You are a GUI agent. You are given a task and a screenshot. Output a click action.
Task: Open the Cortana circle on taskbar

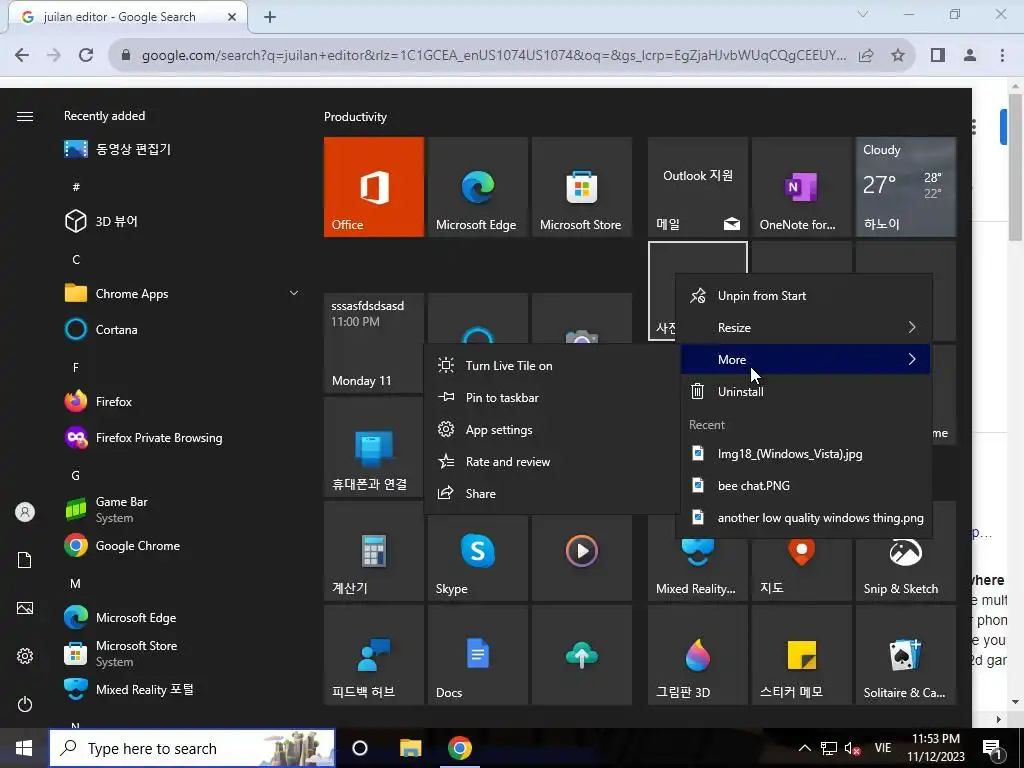point(360,748)
